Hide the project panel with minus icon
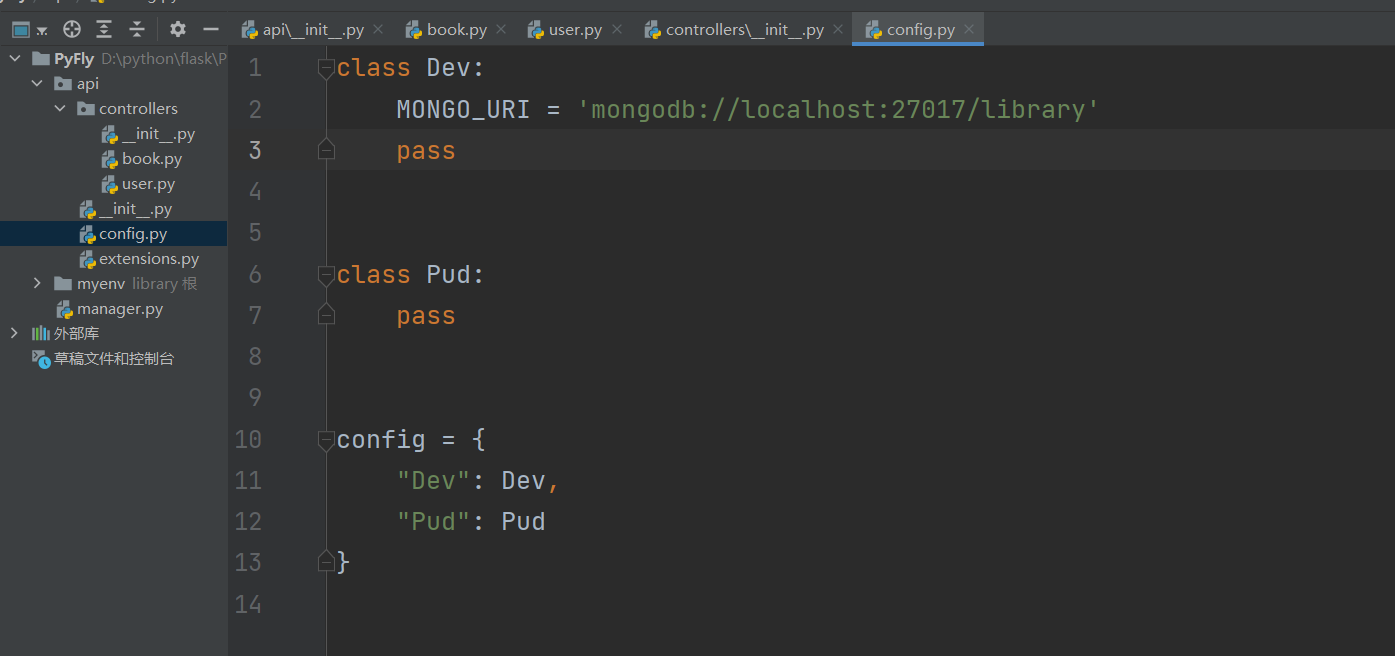The height and width of the screenshot is (656, 1395). click(x=211, y=29)
